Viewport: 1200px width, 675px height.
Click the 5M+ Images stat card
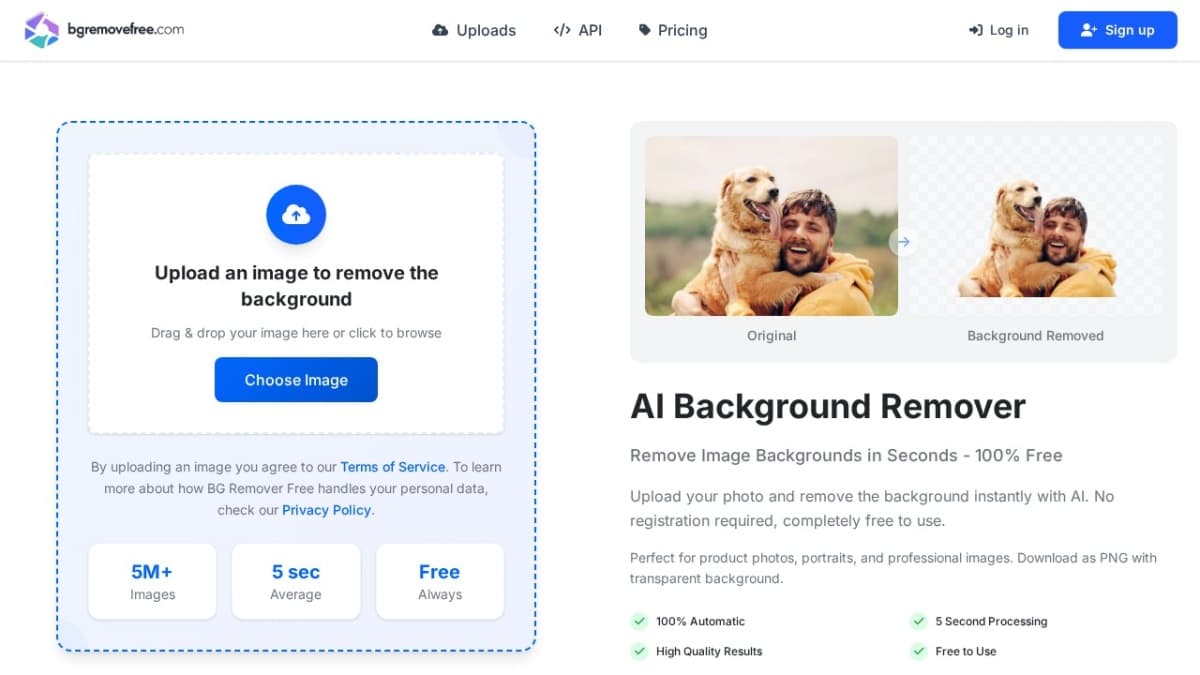coord(152,582)
